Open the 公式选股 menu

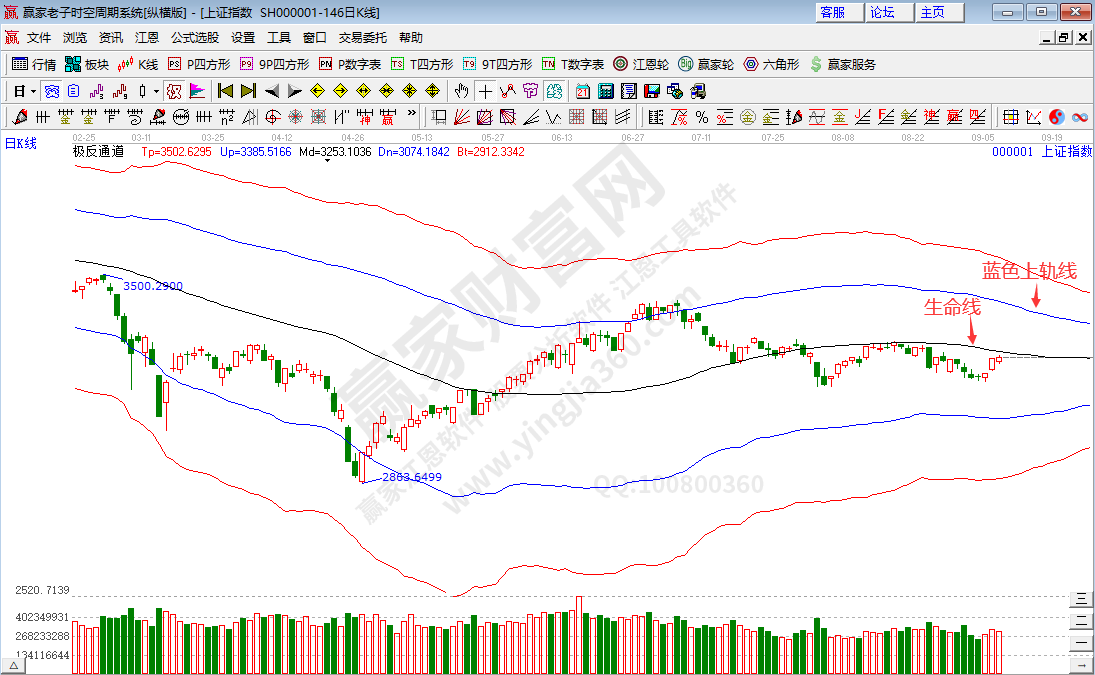(x=194, y=38)
